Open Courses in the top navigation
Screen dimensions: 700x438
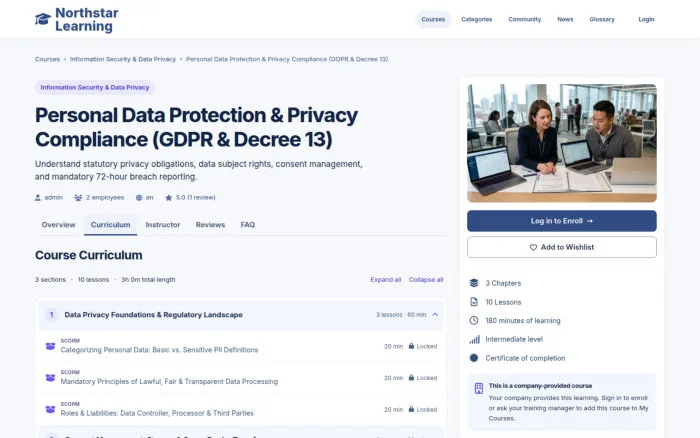[x=433, y=20]
